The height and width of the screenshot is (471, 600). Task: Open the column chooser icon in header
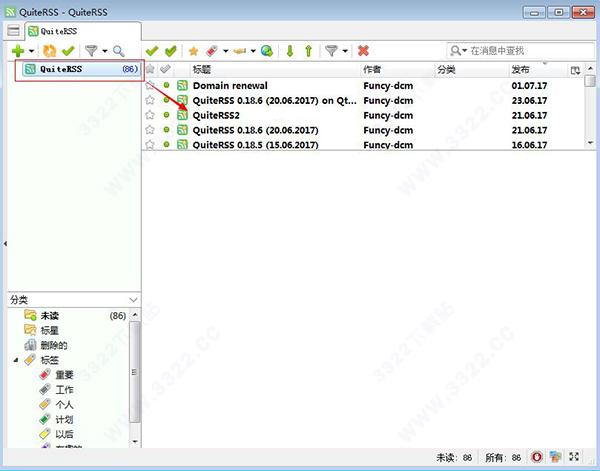pyautogui.click(x=575, y=70)
